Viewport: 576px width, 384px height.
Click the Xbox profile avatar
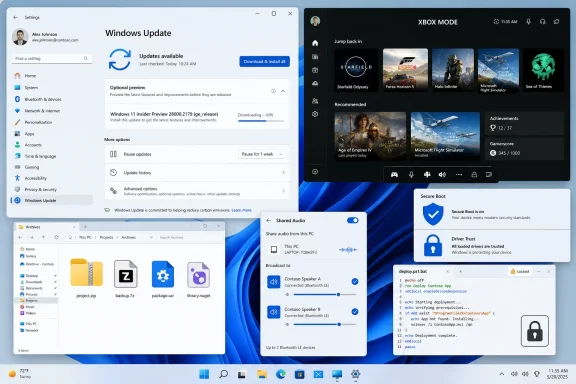[315, 21]
